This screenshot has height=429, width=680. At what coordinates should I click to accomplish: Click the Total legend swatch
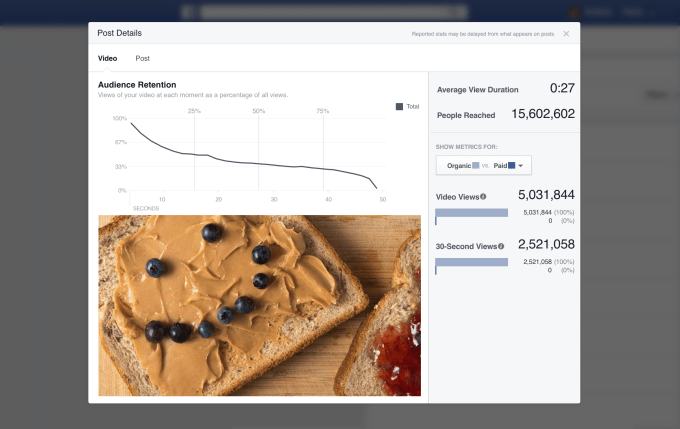399,106
